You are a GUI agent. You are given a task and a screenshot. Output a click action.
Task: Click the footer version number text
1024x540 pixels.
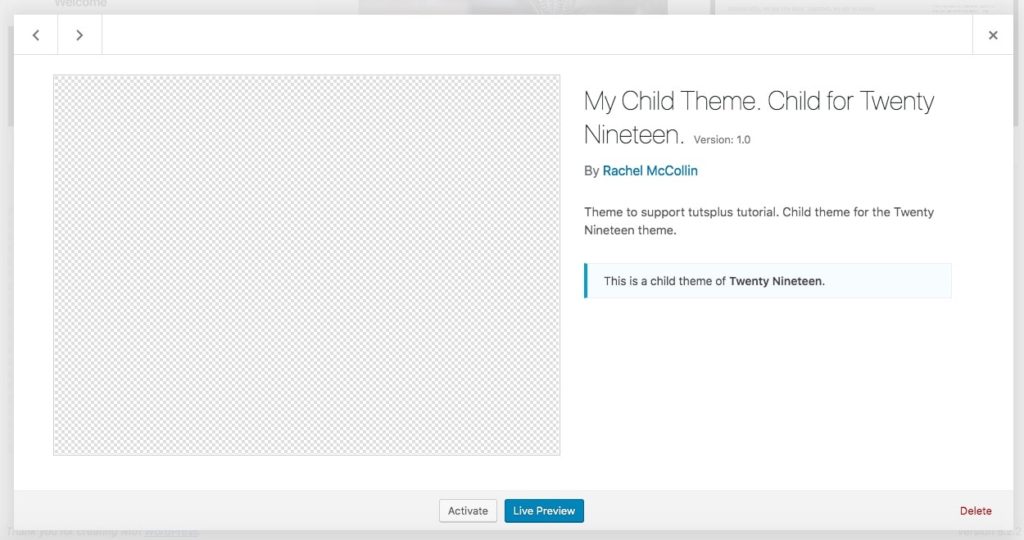pyautogui.click(x=984, y=533)
